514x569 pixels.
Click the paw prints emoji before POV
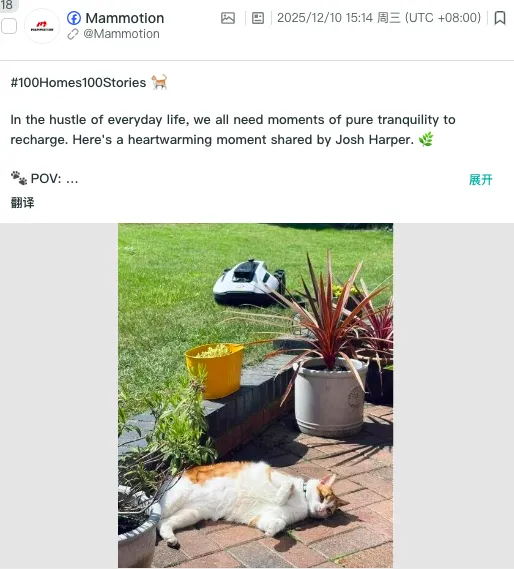click(19, 178)
